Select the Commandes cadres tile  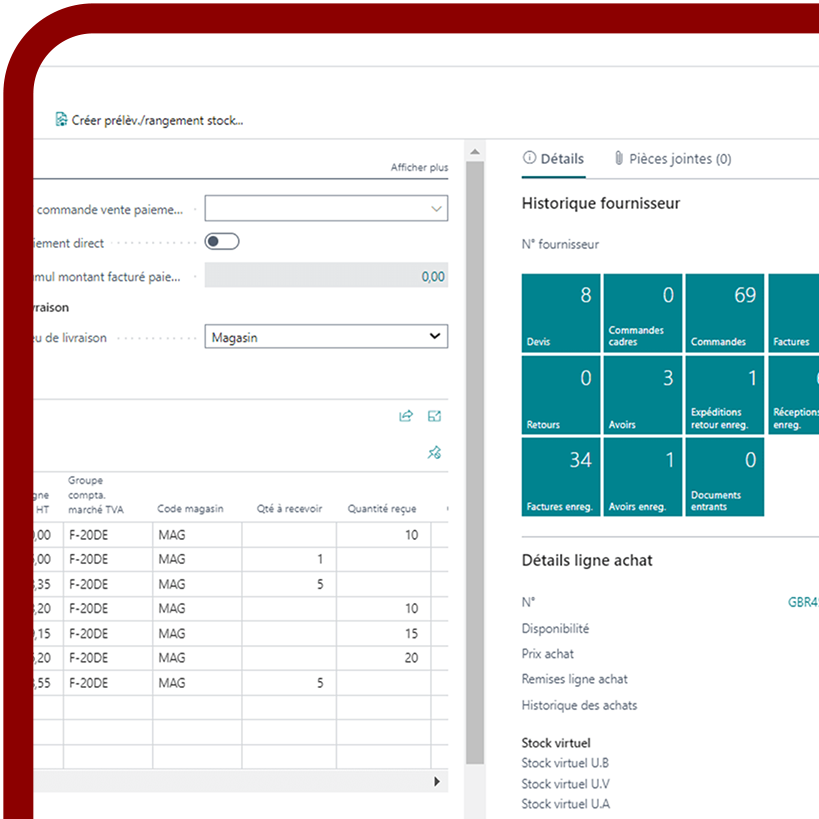[x=643, y=313]
